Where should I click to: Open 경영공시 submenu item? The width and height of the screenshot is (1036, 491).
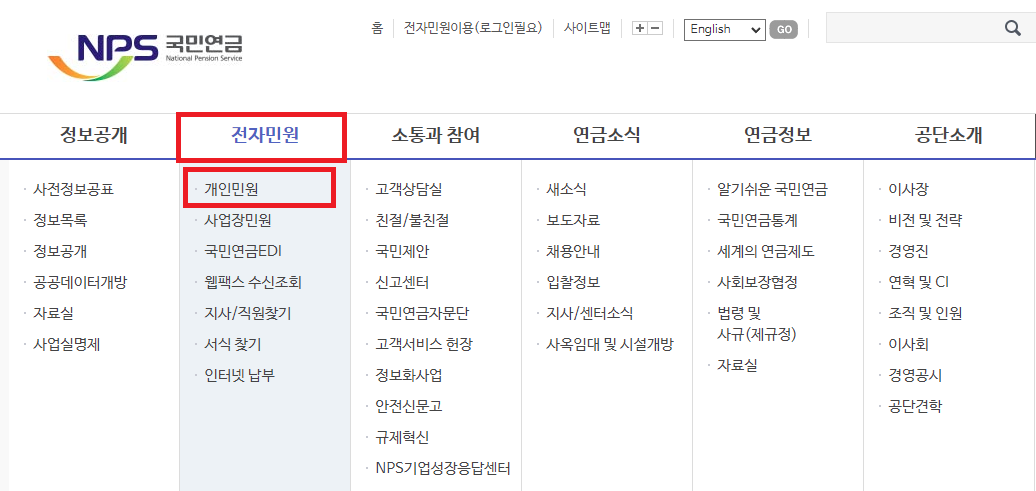[x=916, y=375]
